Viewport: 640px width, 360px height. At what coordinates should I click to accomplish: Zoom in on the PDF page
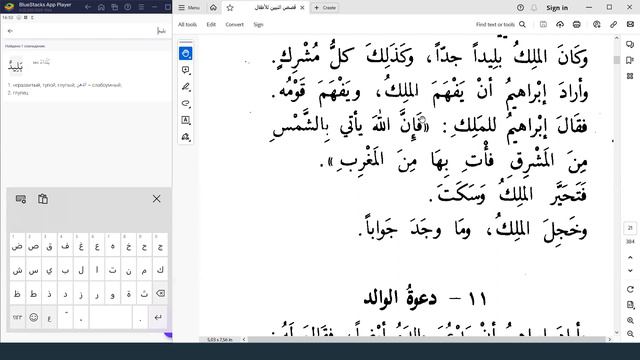click(630, 320)
